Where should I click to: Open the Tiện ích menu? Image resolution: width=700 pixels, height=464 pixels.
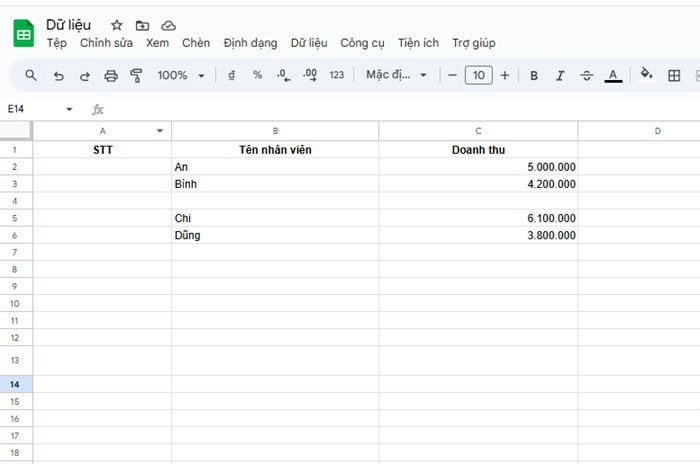[418, 43]
